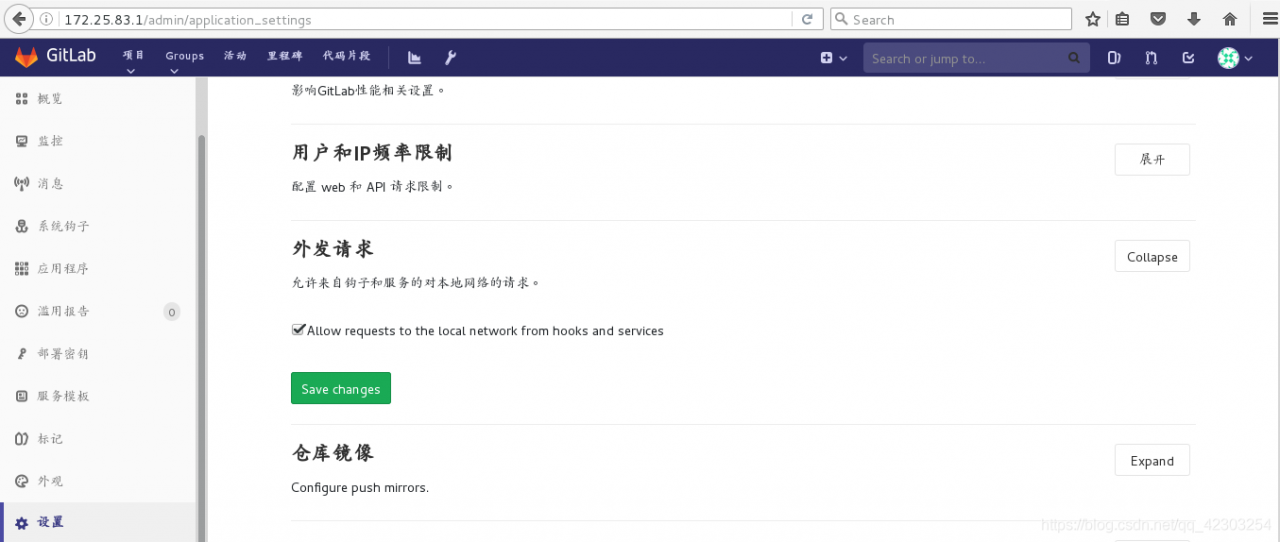Focus the browser Search box
The image size is (1280, 542).
(x=950, y=19)
